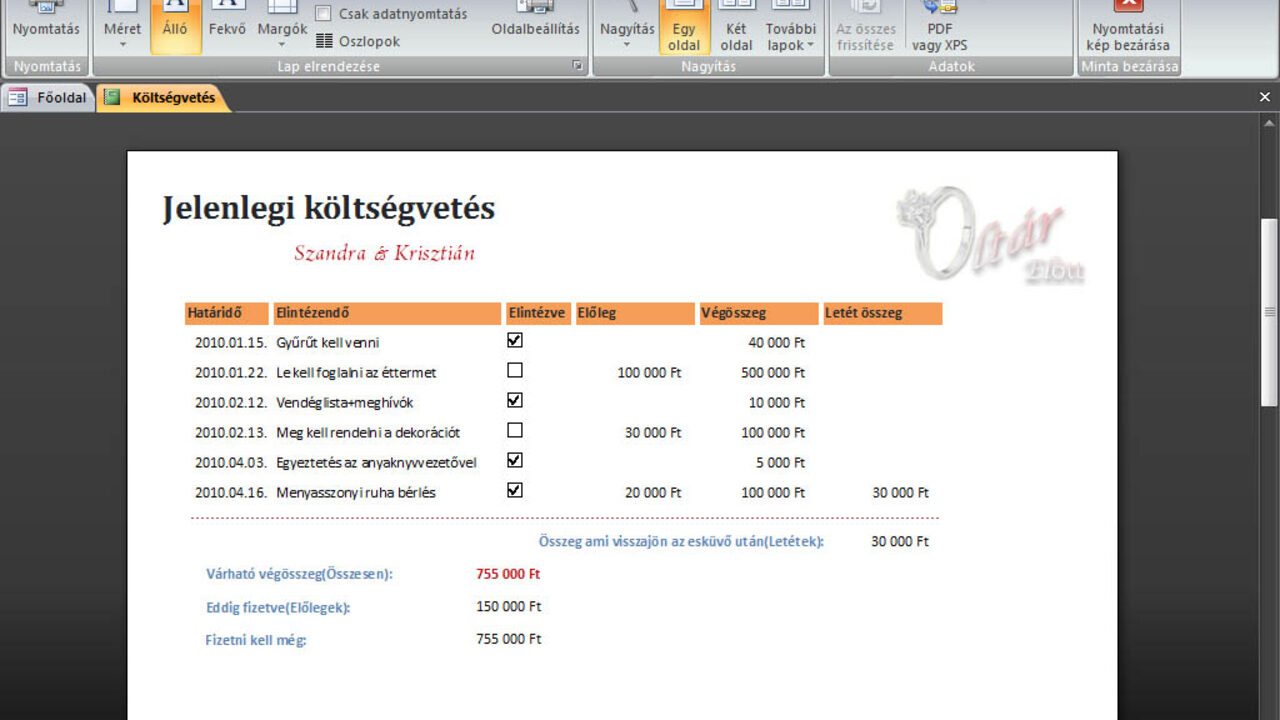Export using PDF vagy XPS

939,25
